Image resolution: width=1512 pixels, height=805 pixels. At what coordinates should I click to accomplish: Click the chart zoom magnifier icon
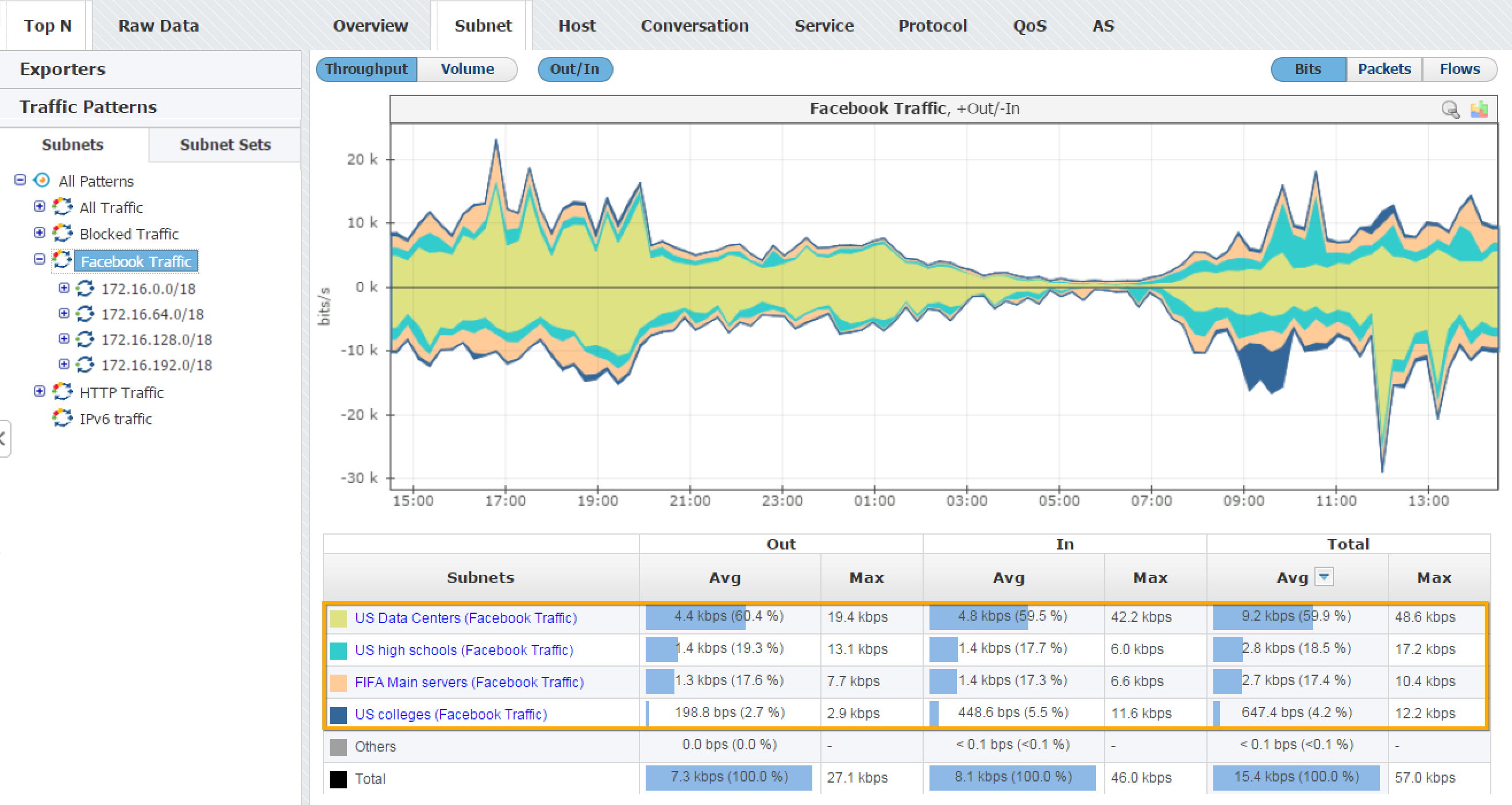click(x=1450, y=109)
